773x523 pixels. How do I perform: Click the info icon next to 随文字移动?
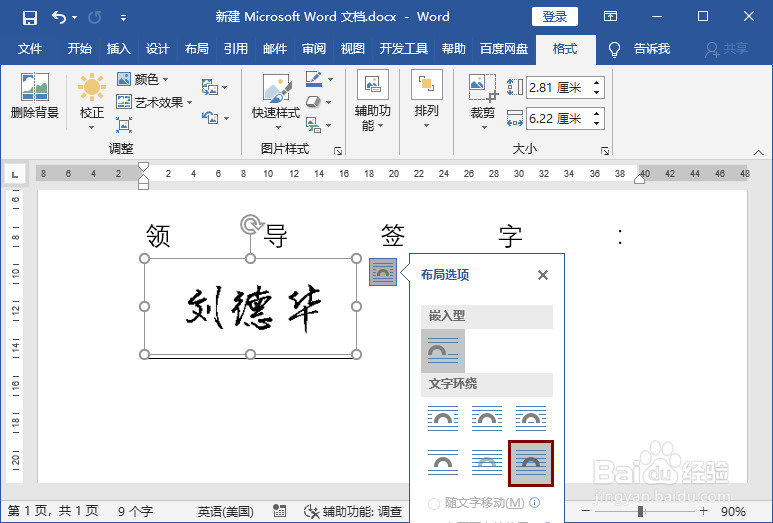pyautogui.click(x=534, y=502)
